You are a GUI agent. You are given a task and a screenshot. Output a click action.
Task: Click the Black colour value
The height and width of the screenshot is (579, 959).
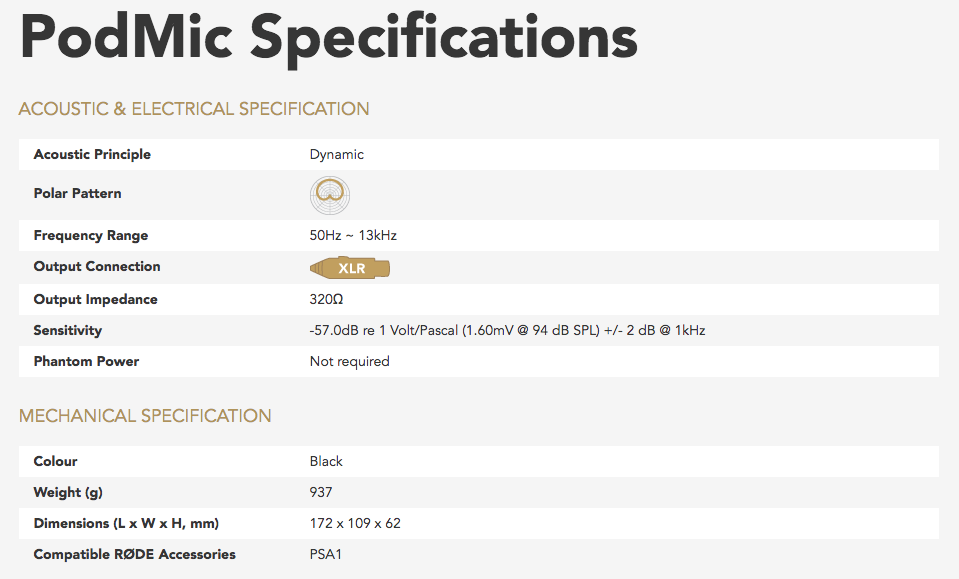point(326,462)
